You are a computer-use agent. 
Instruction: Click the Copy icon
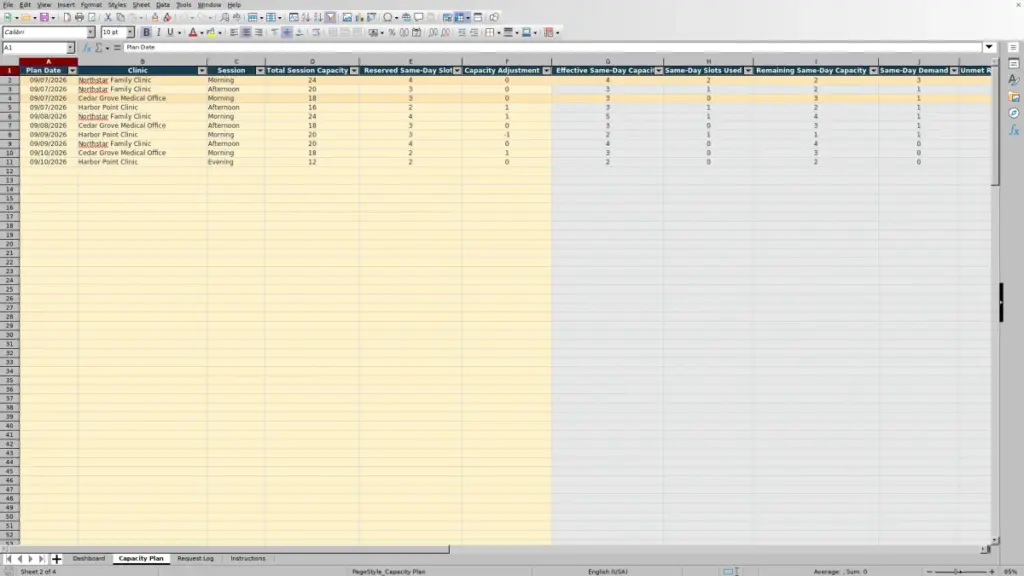120,17
